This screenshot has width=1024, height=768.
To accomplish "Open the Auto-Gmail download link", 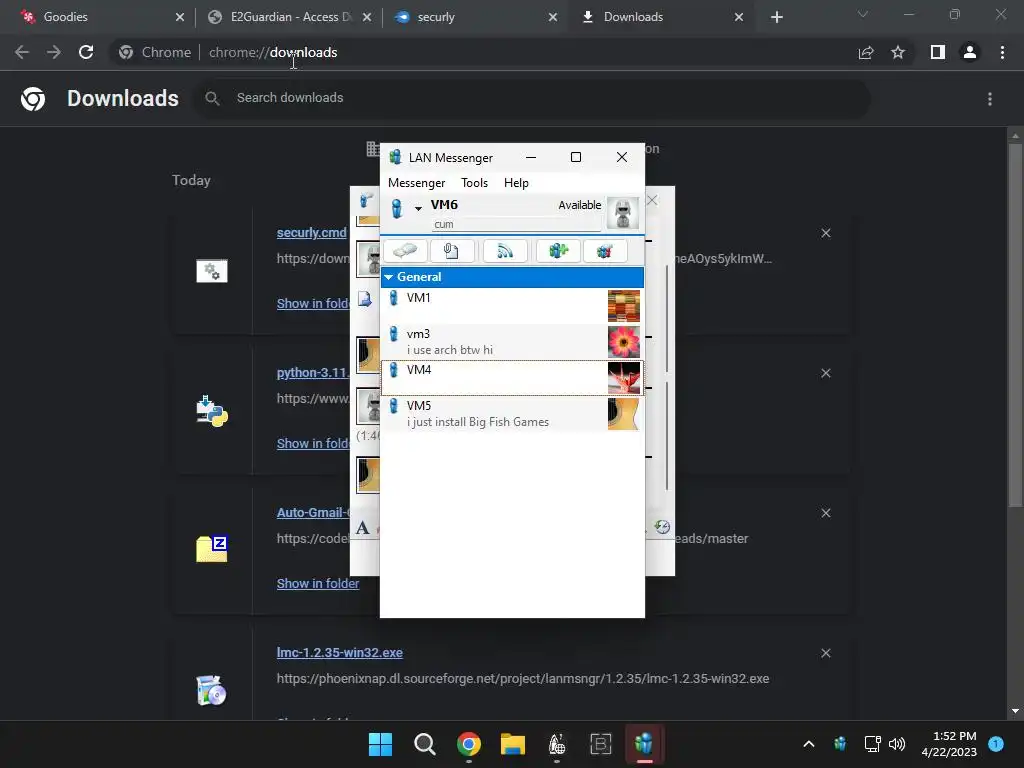I will 312,513.
